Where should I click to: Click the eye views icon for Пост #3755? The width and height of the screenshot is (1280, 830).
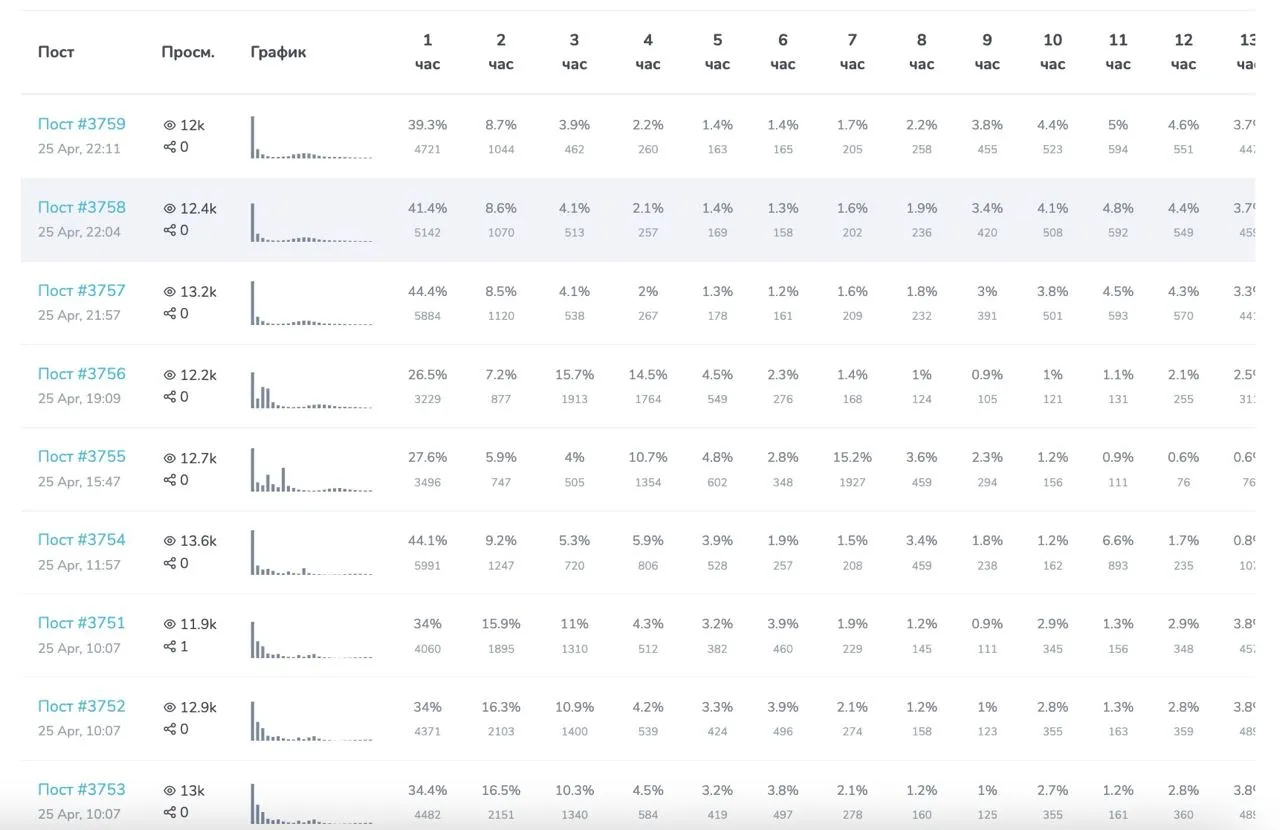tap(169, 458)
